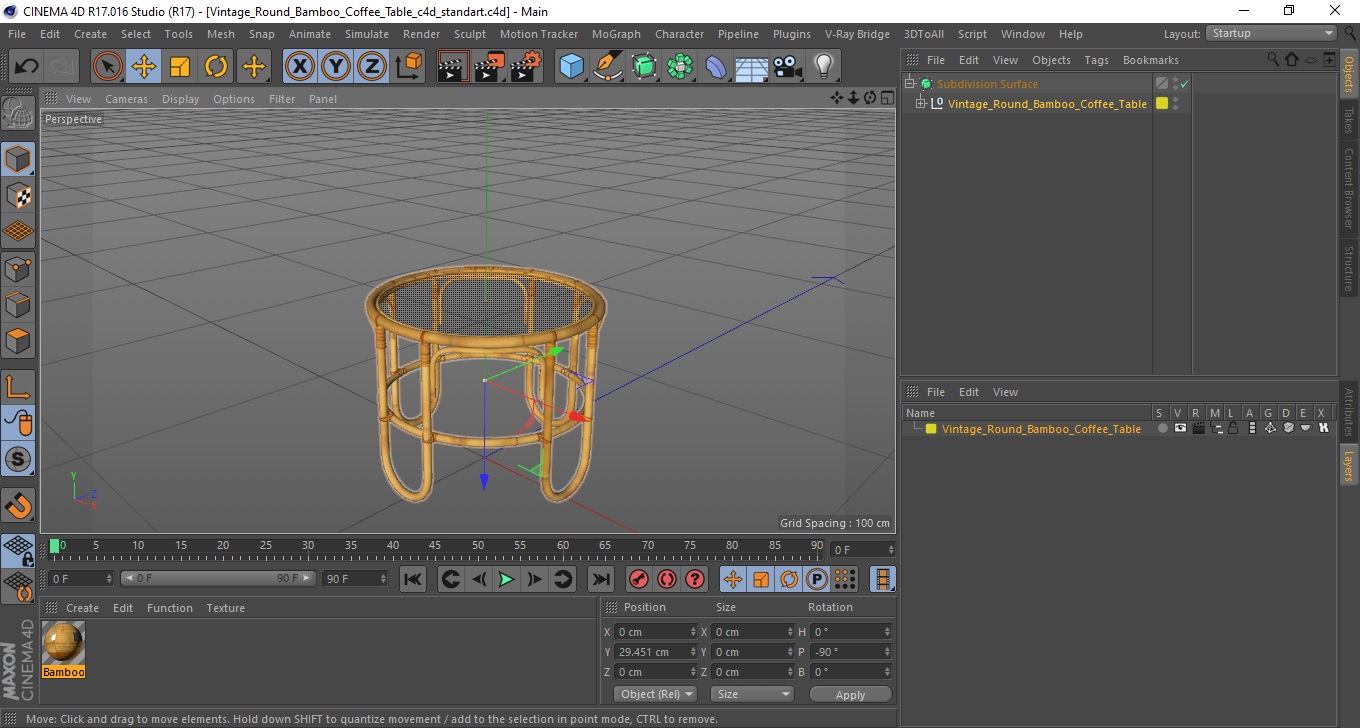Add a Light object
This screenshot has width=1360, height=728.
coord(823,67)
